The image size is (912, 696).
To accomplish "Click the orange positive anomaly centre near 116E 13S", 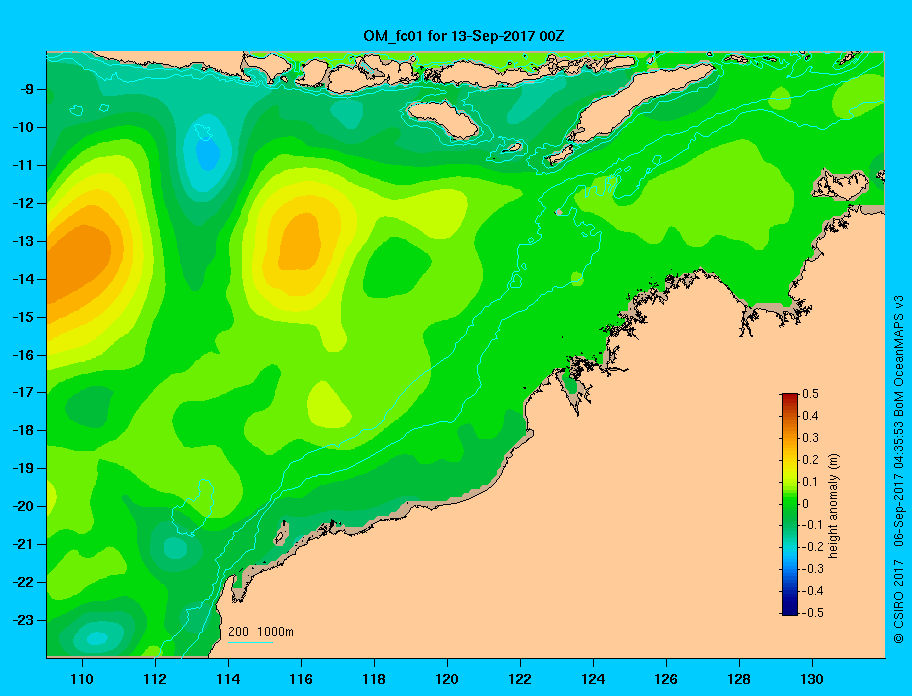I will (300, 241).
